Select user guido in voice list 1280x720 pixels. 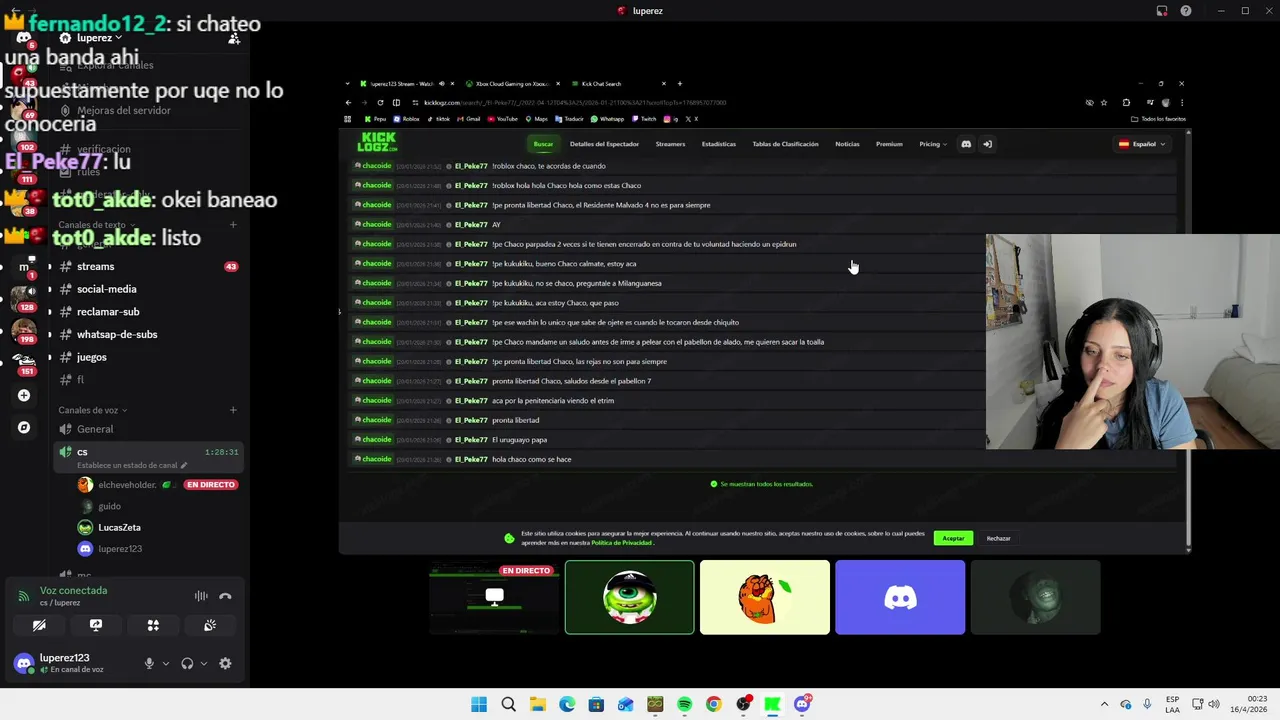[109, 506]
